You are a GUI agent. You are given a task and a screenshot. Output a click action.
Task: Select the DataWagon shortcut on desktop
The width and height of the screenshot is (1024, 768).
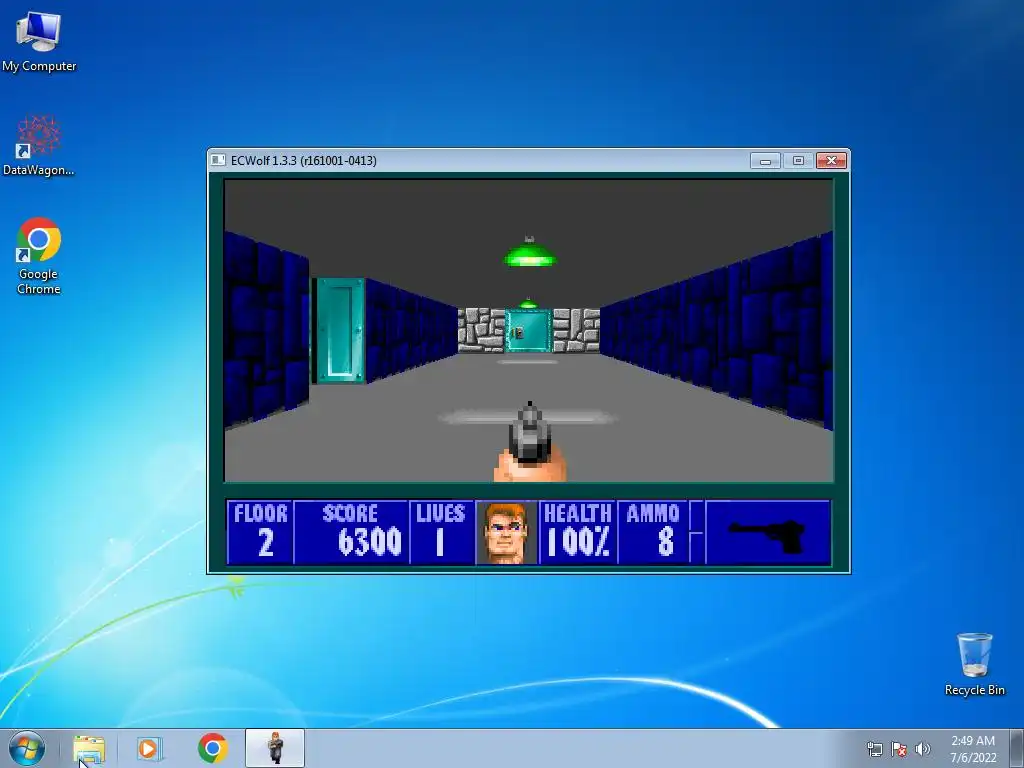[39, 145]
